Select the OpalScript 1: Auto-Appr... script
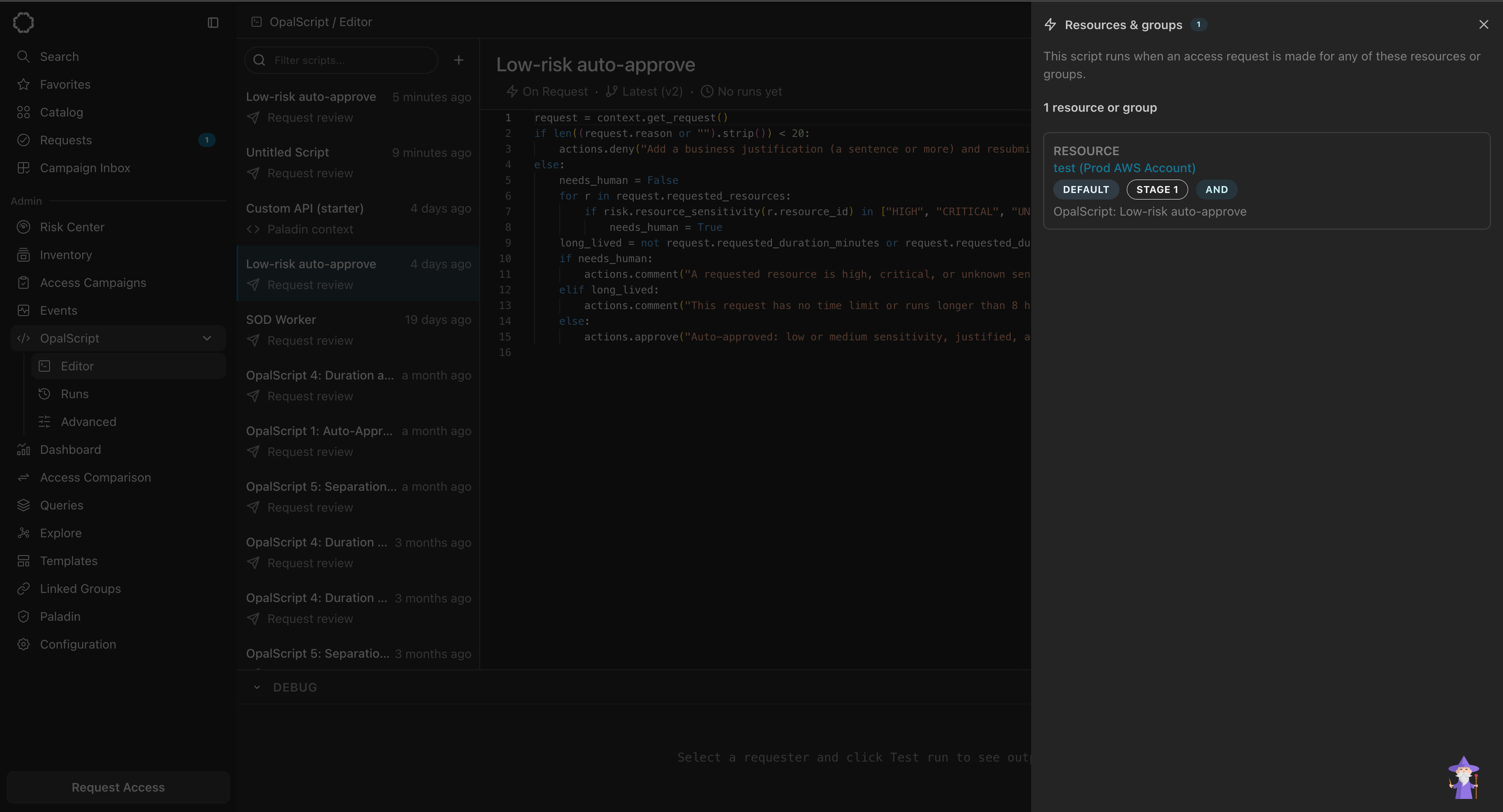 (358, 441)
